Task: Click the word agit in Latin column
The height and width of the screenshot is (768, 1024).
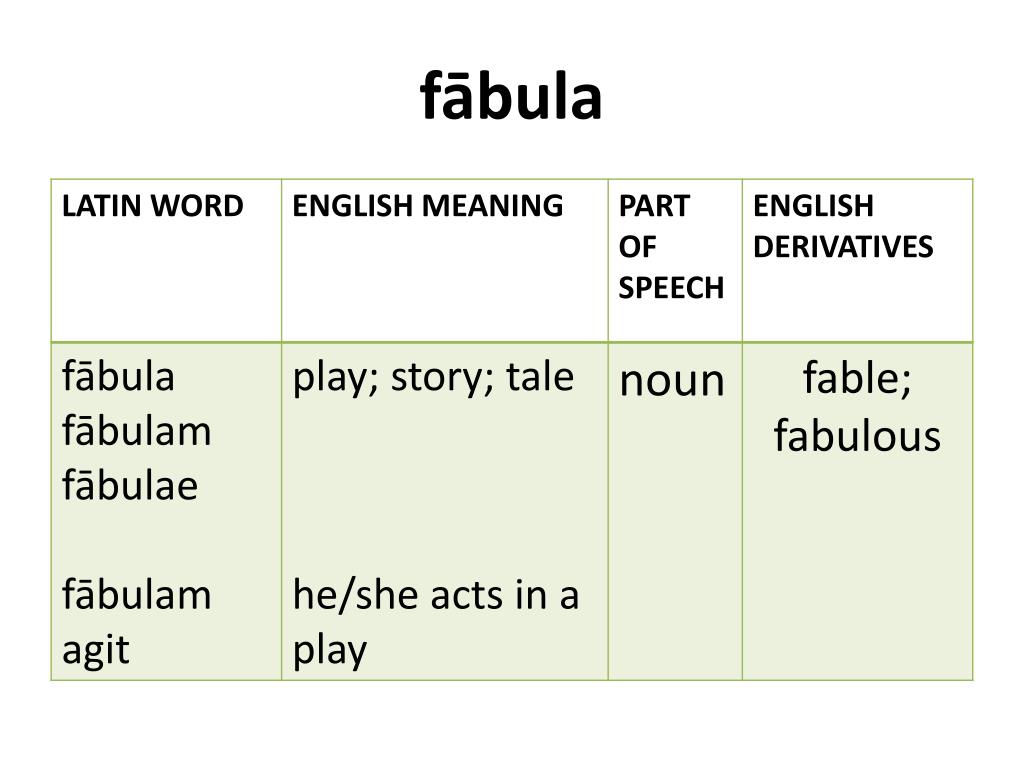Action: (x=96, y=651)
